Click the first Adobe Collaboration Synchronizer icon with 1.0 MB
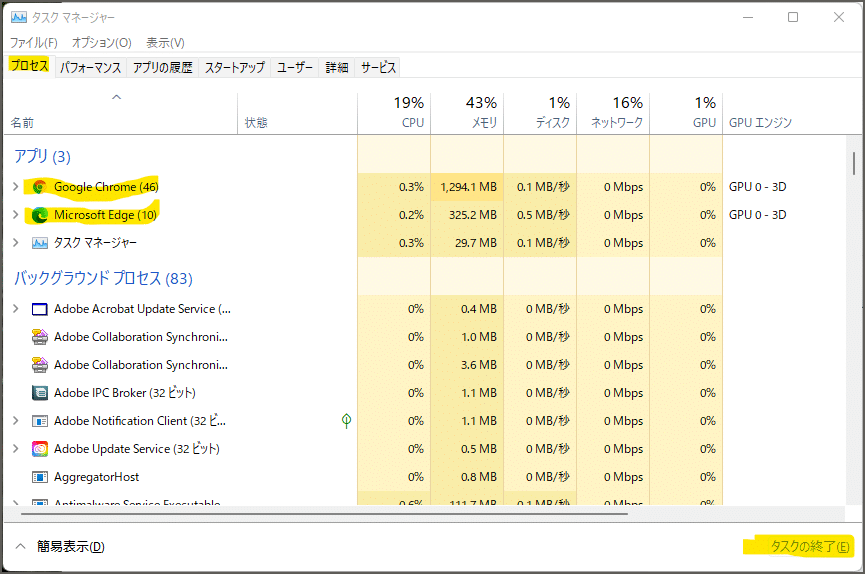865x574 pixels. point(40,337)
